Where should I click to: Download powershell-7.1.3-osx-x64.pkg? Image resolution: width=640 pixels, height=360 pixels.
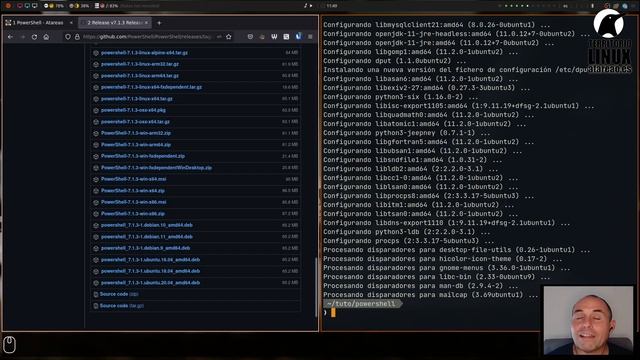pos(133,110)
